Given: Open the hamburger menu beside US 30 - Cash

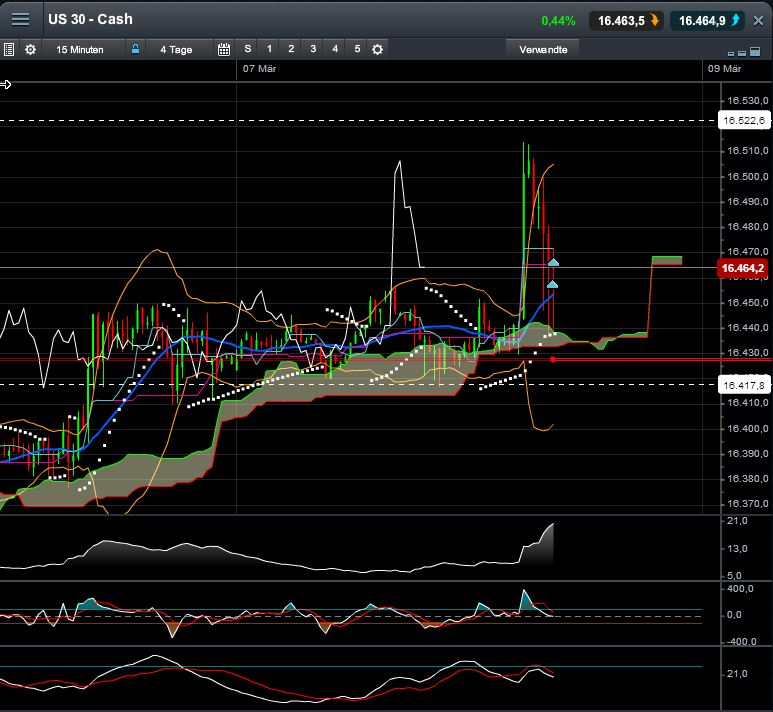Looking at the screenshot, I should (20, 19).
